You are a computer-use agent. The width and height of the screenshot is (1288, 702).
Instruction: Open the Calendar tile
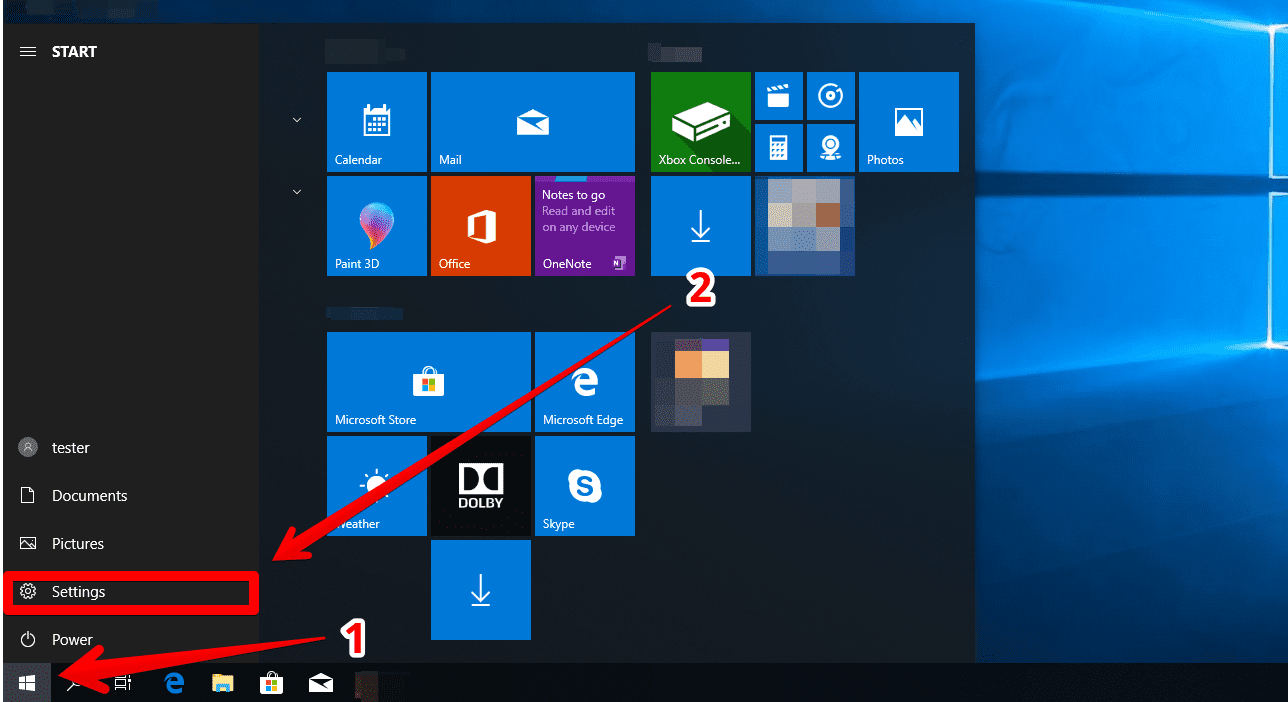click(x=377, y=122)
